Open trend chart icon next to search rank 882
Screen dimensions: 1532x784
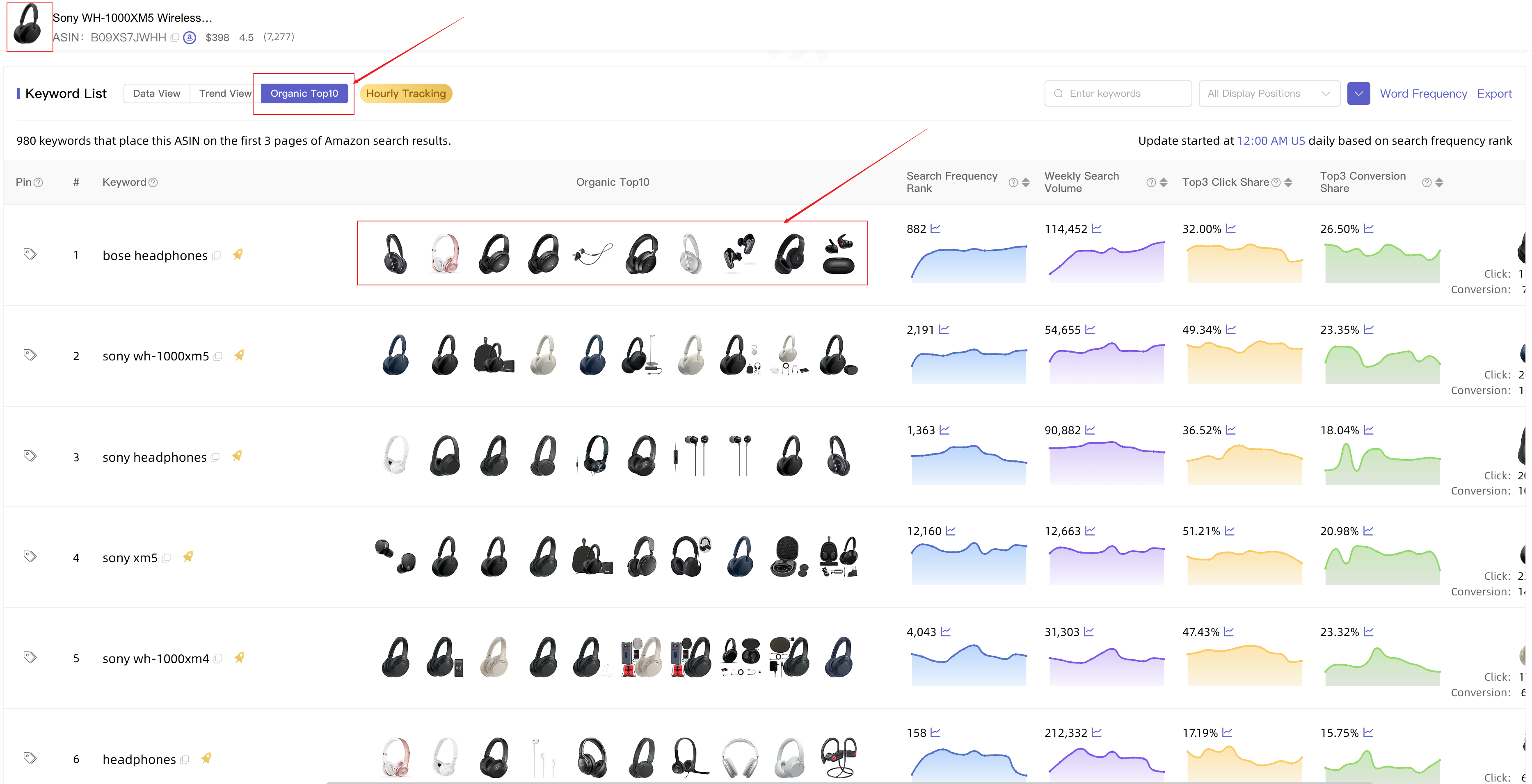[x=935, y=229]
